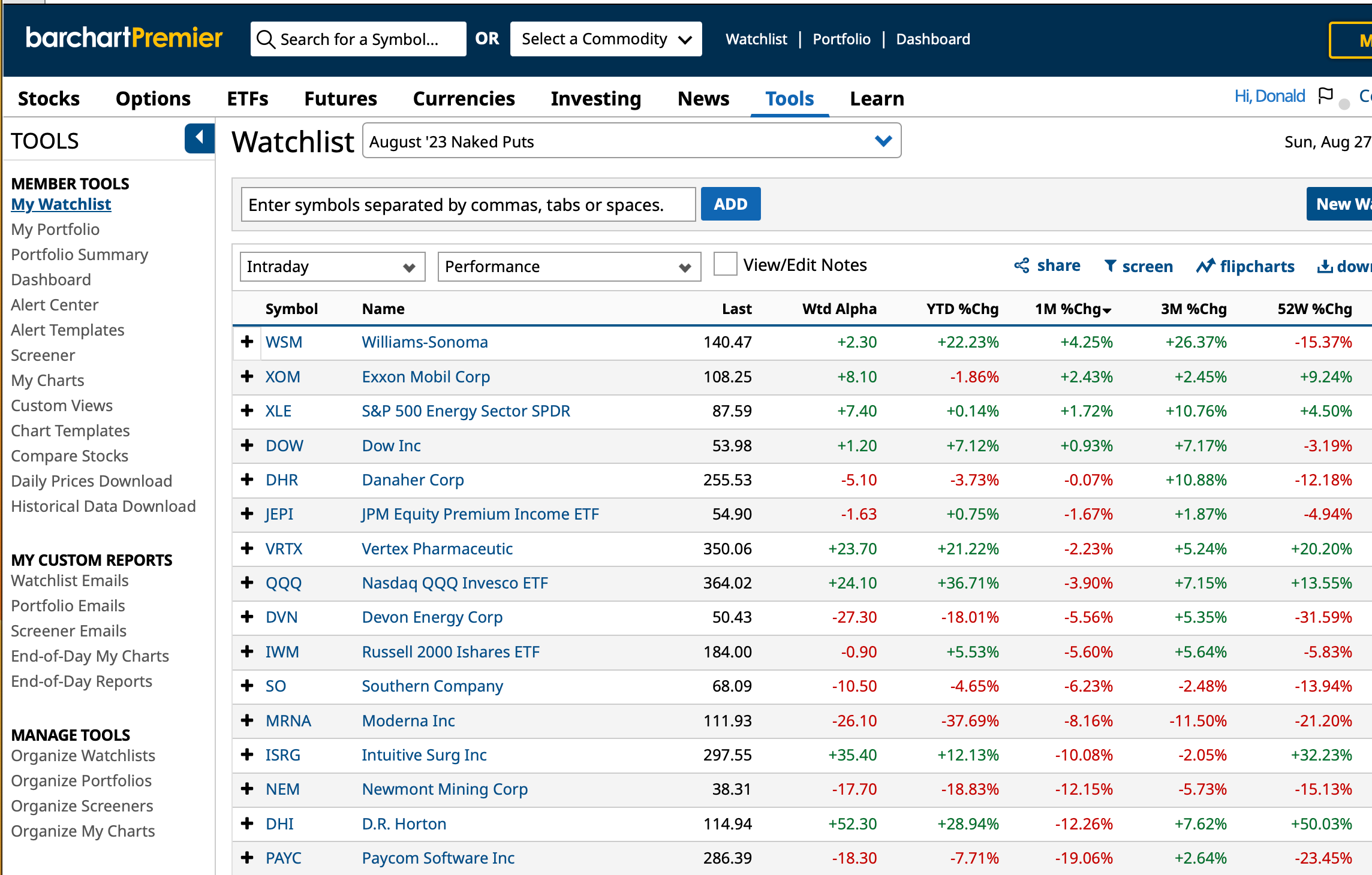Open the watchlist selector August '23 Naked Puts
This screenshot has height=875, width=1372.
coord(631,141)
